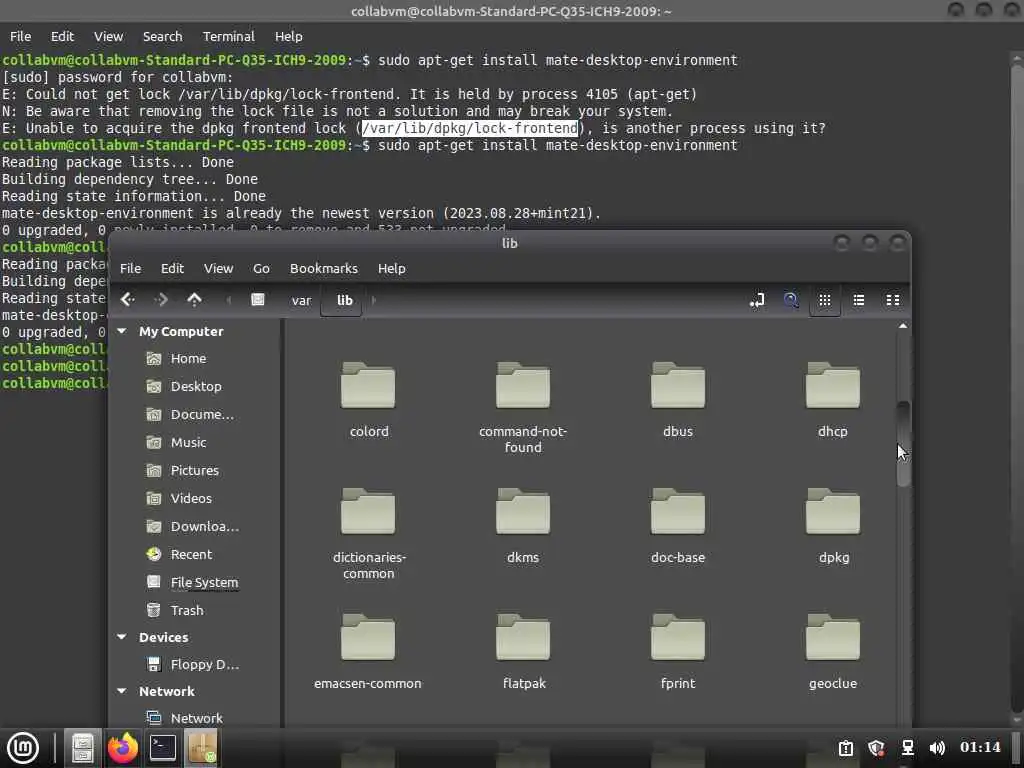Viewport: 1024px width, 768px height.
Task: Click the scroll-up arrow in file view
Action: pyautogui.click(x=903, y=326)
